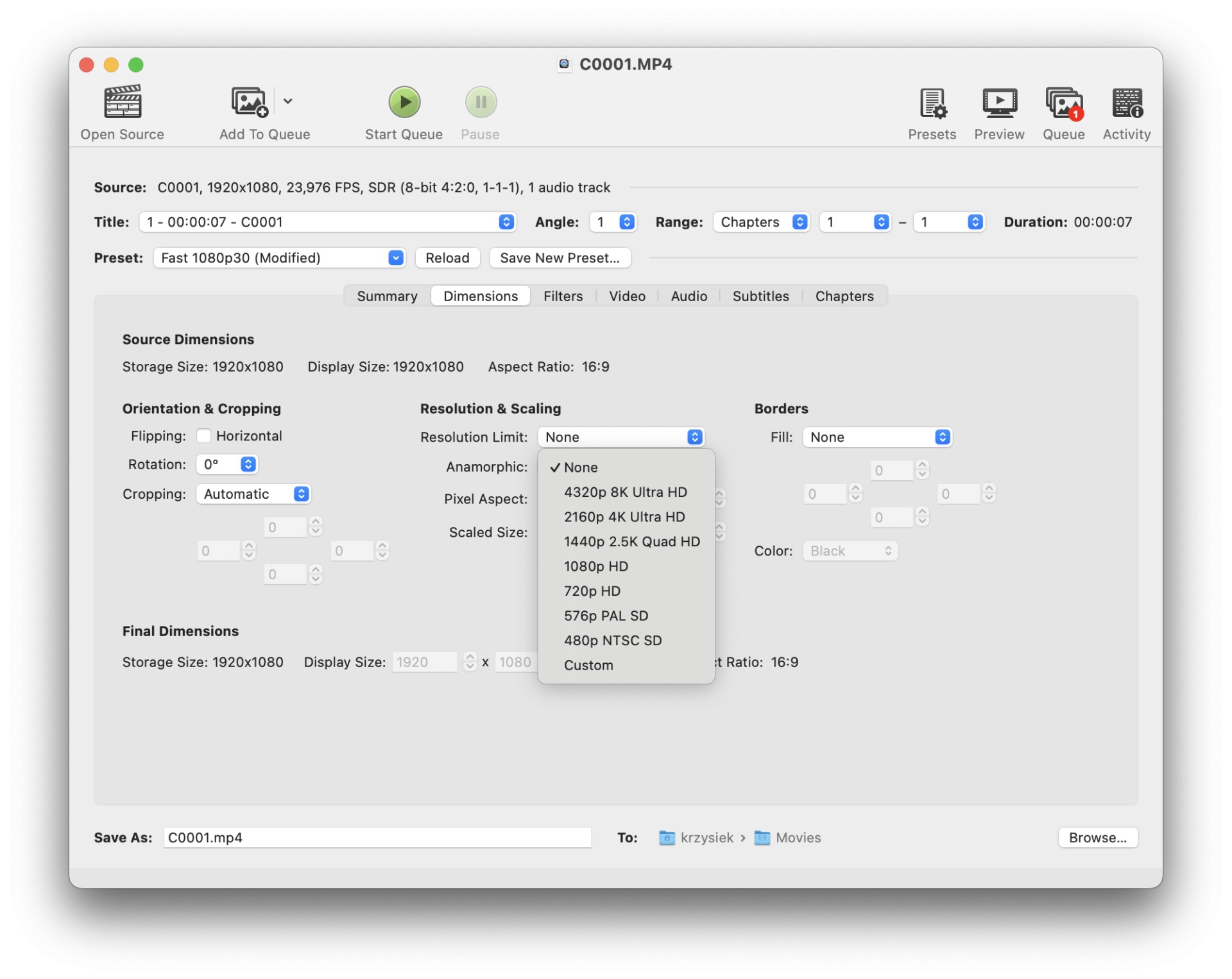Expand the Add To Queue arrow menu
This screenshot has width=1232, height=979.
pyautogui.click(x=288, y=101)
